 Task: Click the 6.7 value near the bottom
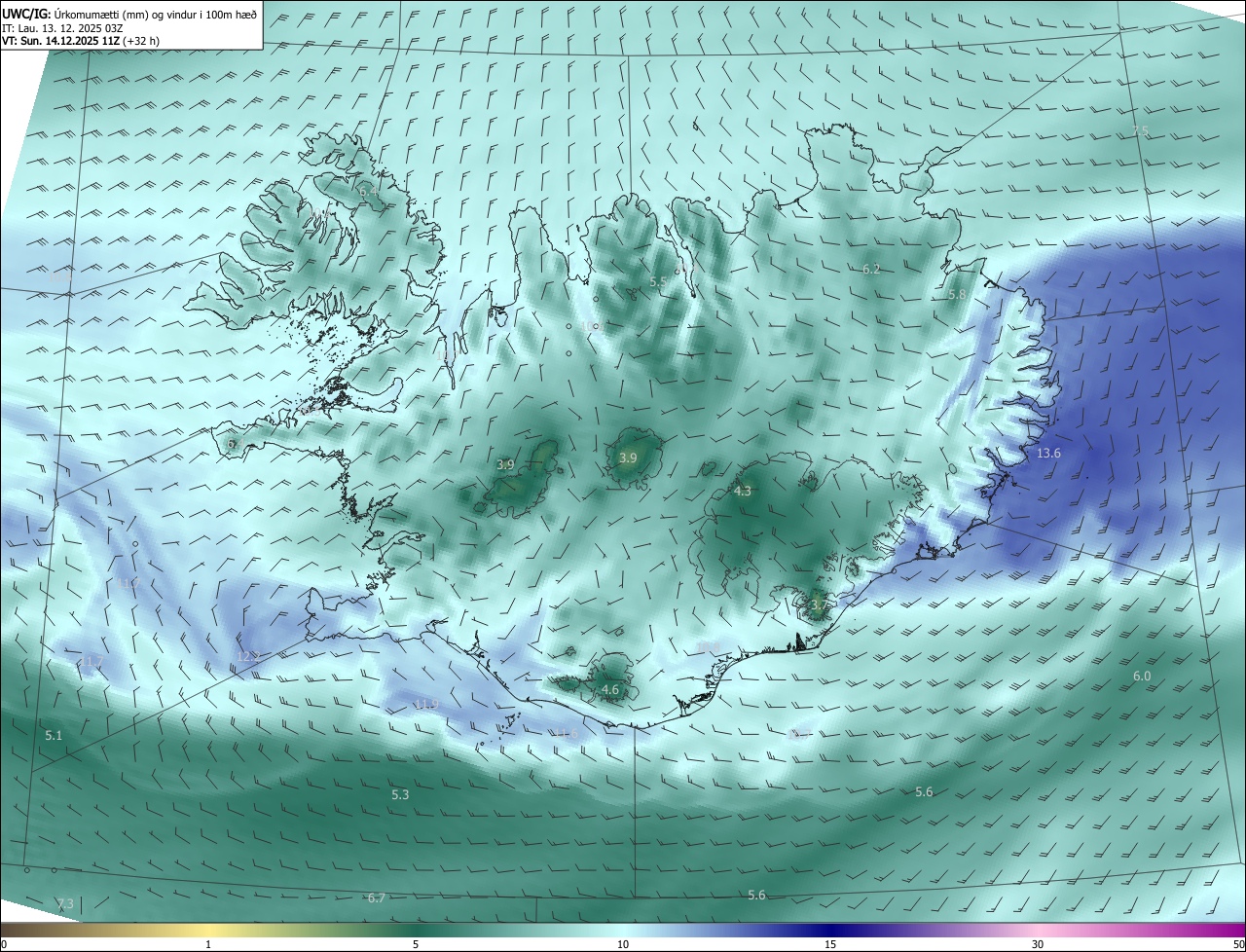point(377,897)
